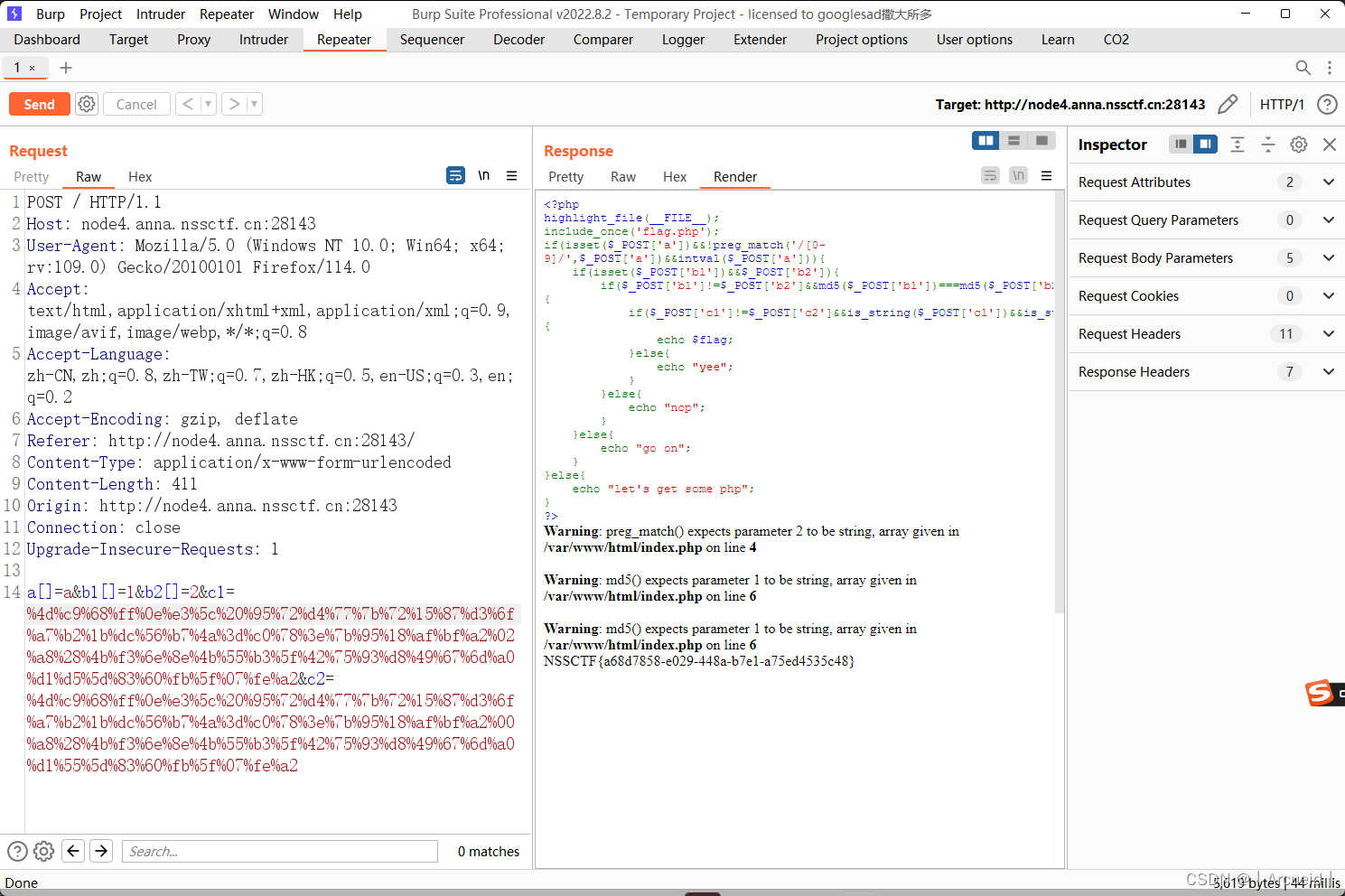Go to next request in history
Viewport: 1345px width, 896px height.
235,104
